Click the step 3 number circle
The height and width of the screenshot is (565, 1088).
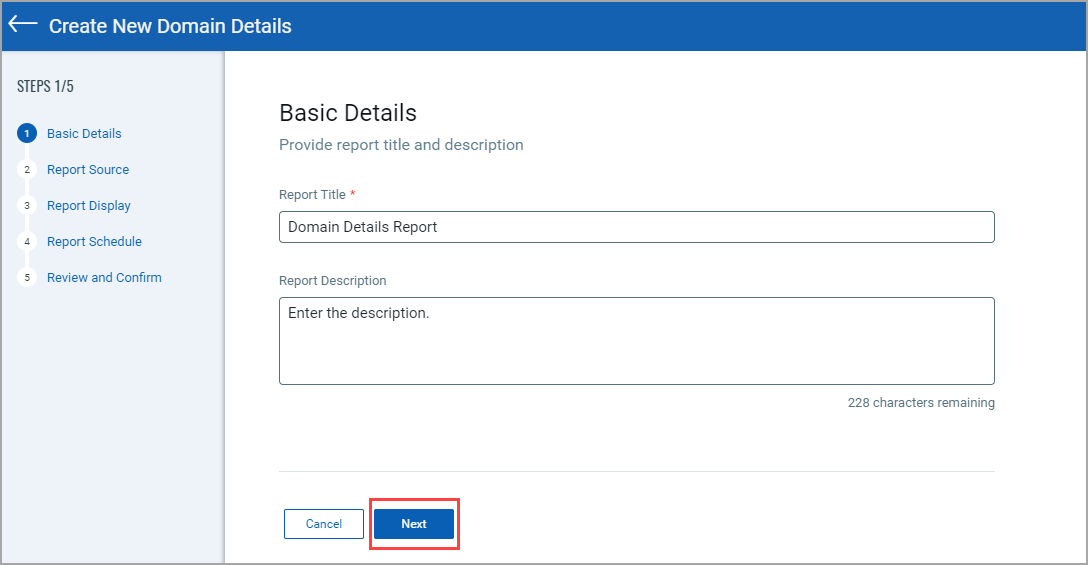(x=28, y=206)
